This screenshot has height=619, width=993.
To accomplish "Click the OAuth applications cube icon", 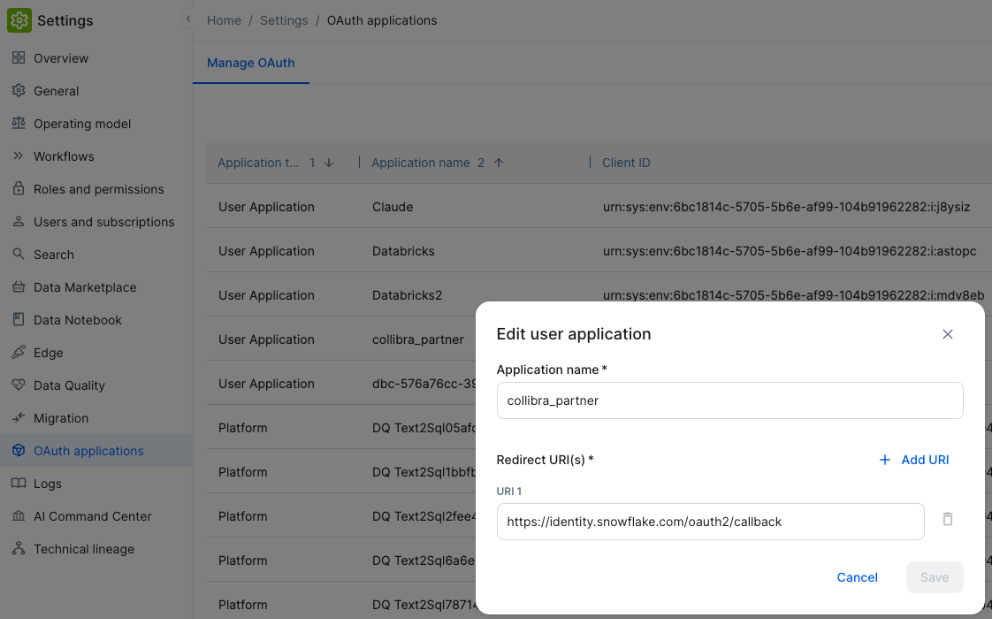I will (18, 450).
